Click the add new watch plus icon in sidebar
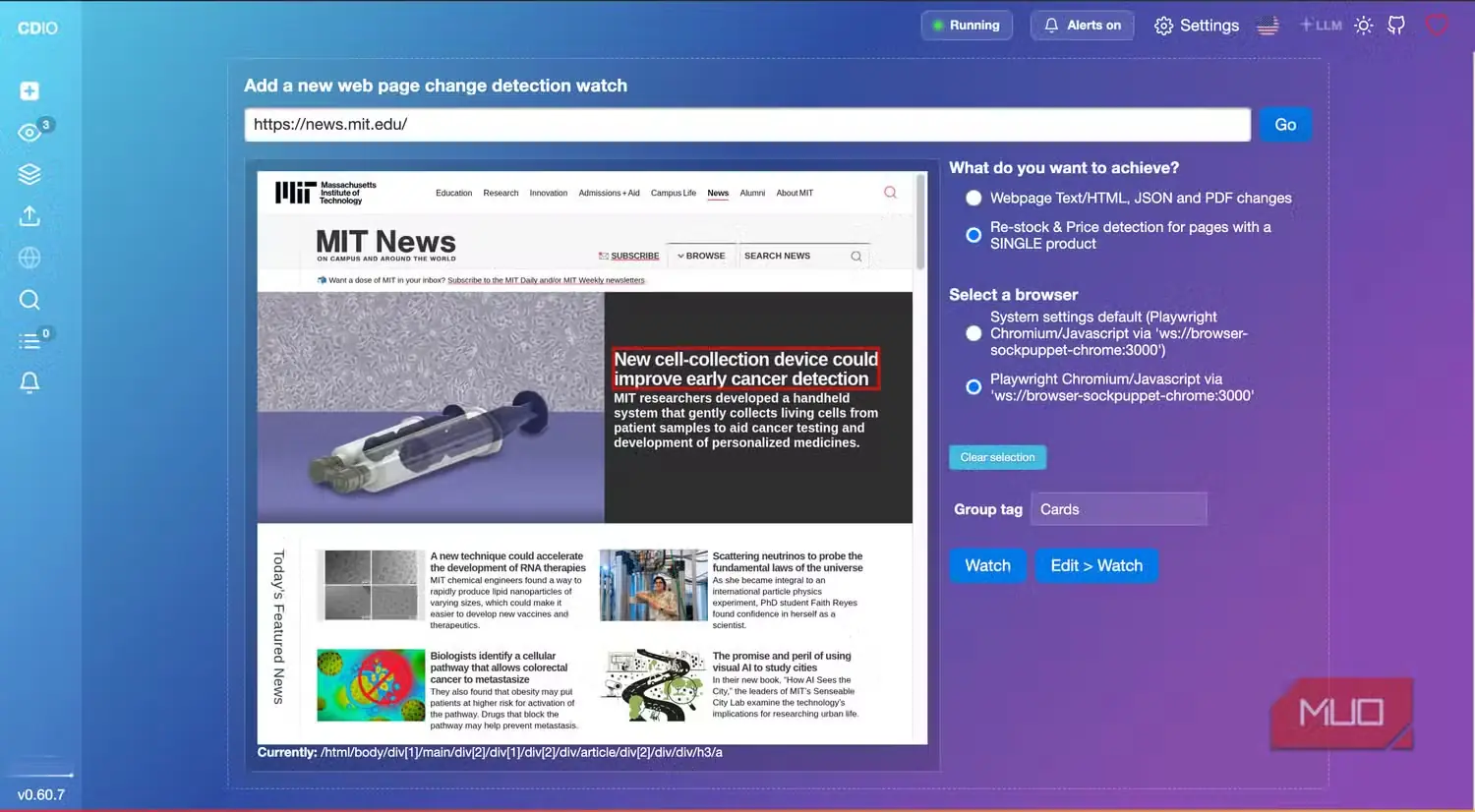The image size is (1475, 812). [29, 90]
